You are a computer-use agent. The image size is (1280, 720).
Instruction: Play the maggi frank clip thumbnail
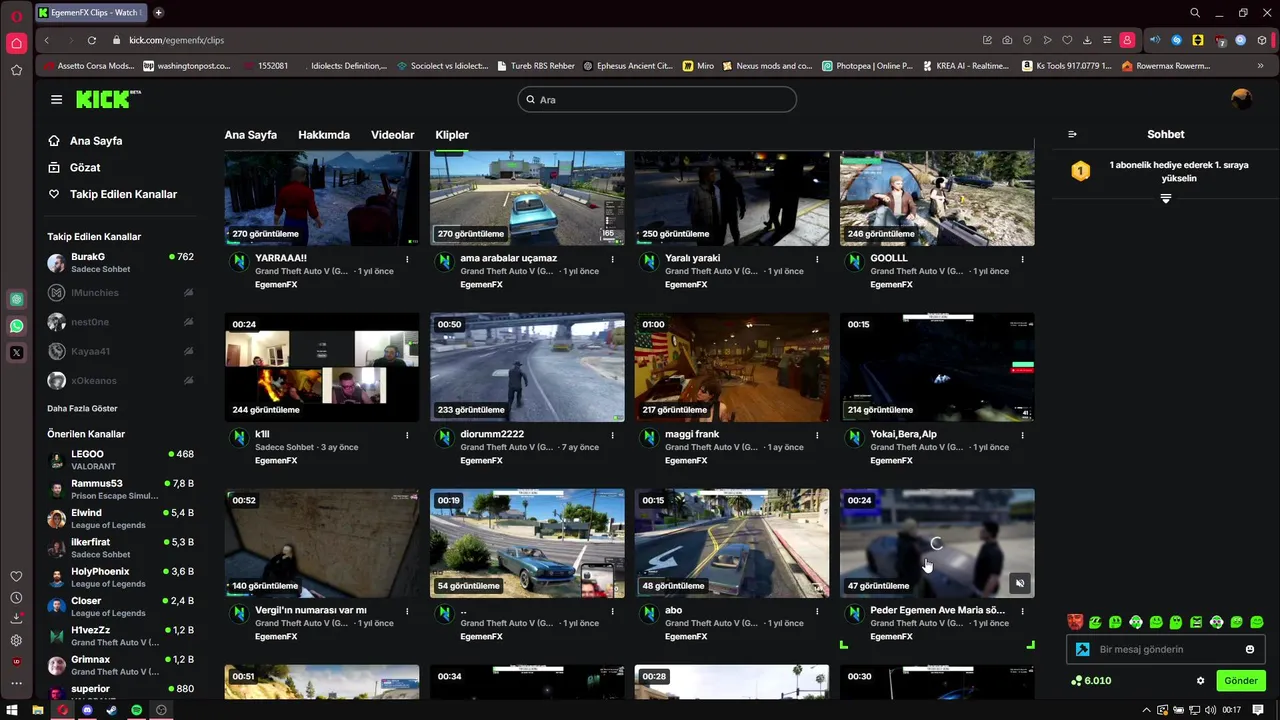coord(732,367)
